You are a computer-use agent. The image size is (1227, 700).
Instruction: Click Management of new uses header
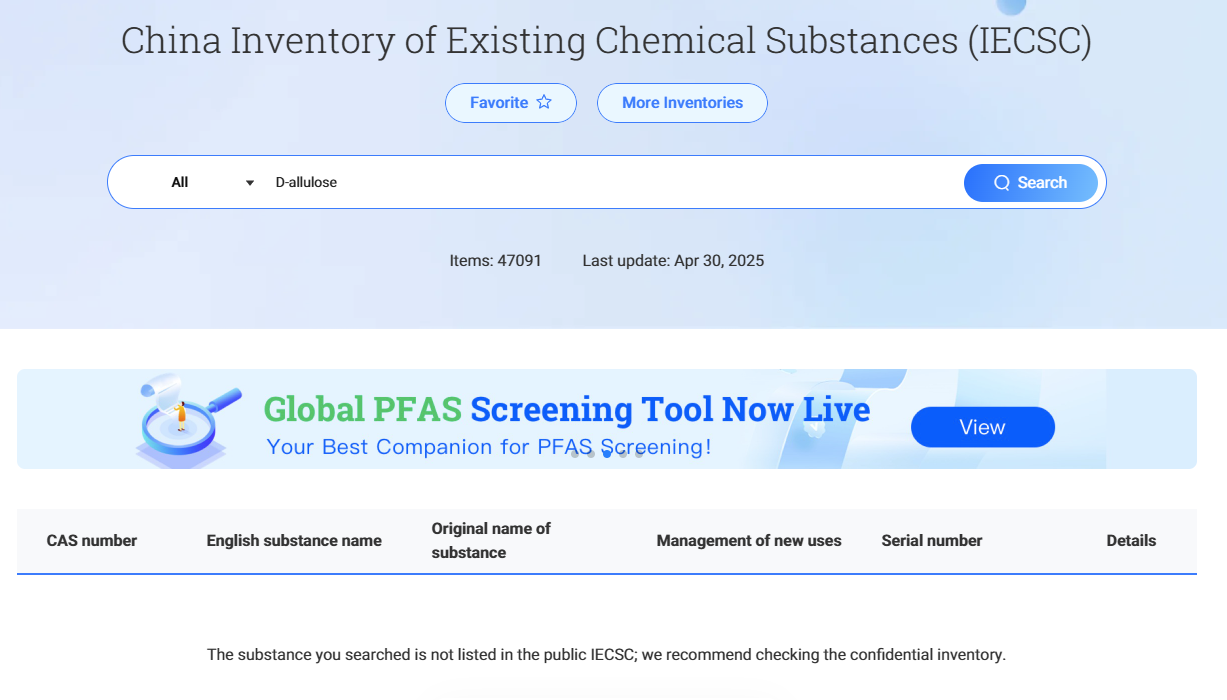749,540
